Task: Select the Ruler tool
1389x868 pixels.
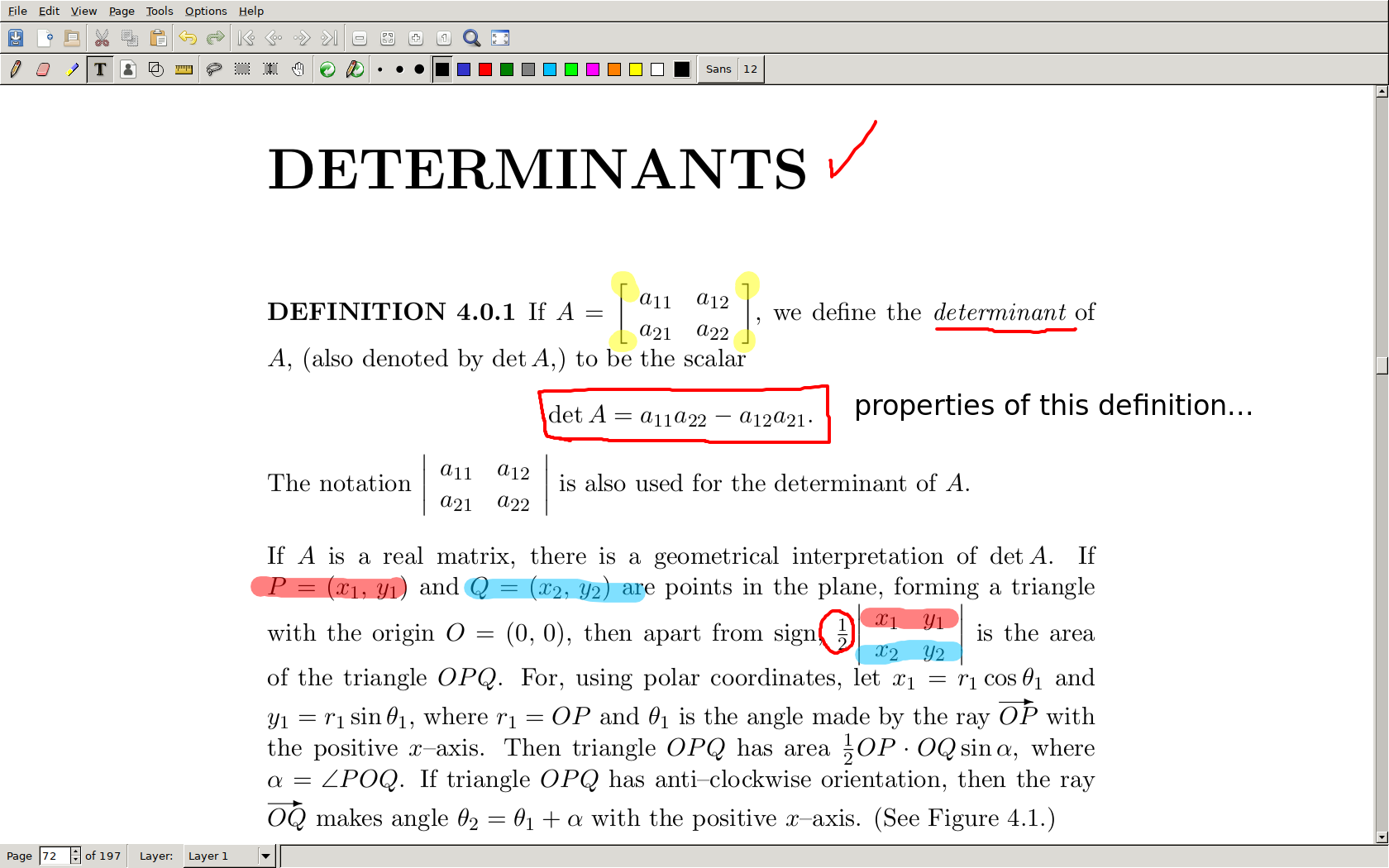Action: [x=184, y=69]
